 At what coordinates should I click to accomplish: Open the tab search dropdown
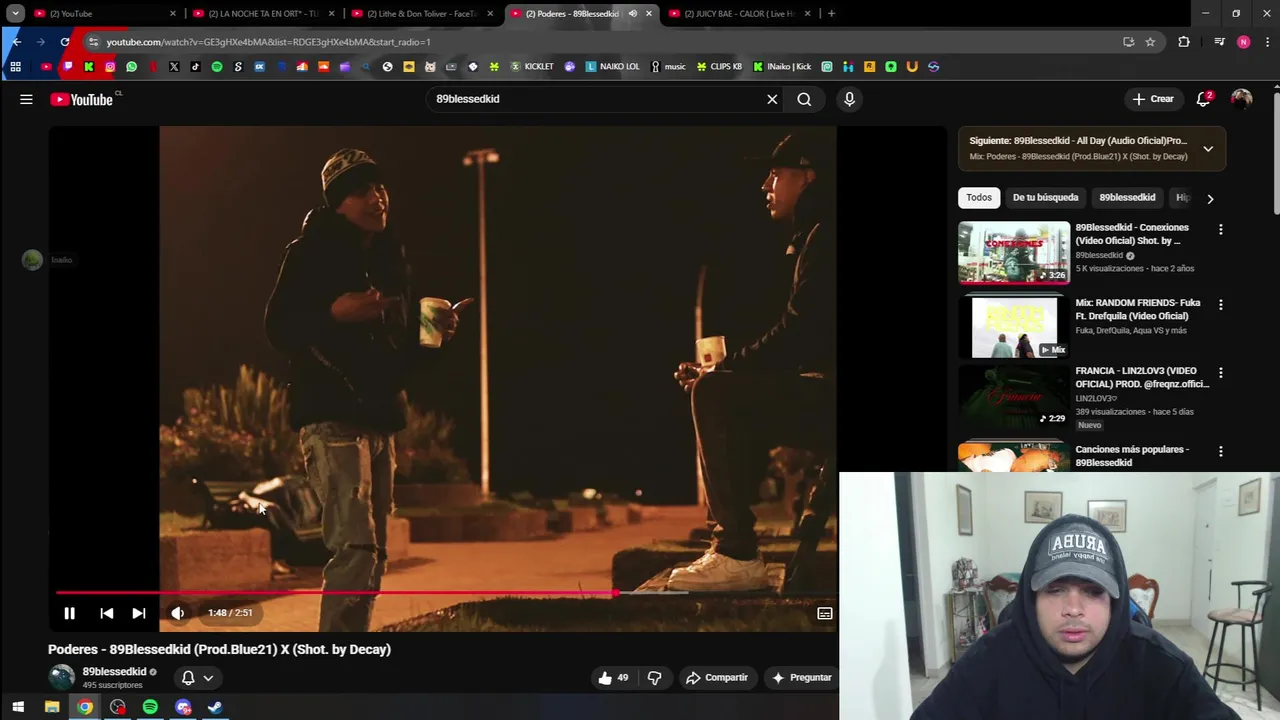point(15,13)
